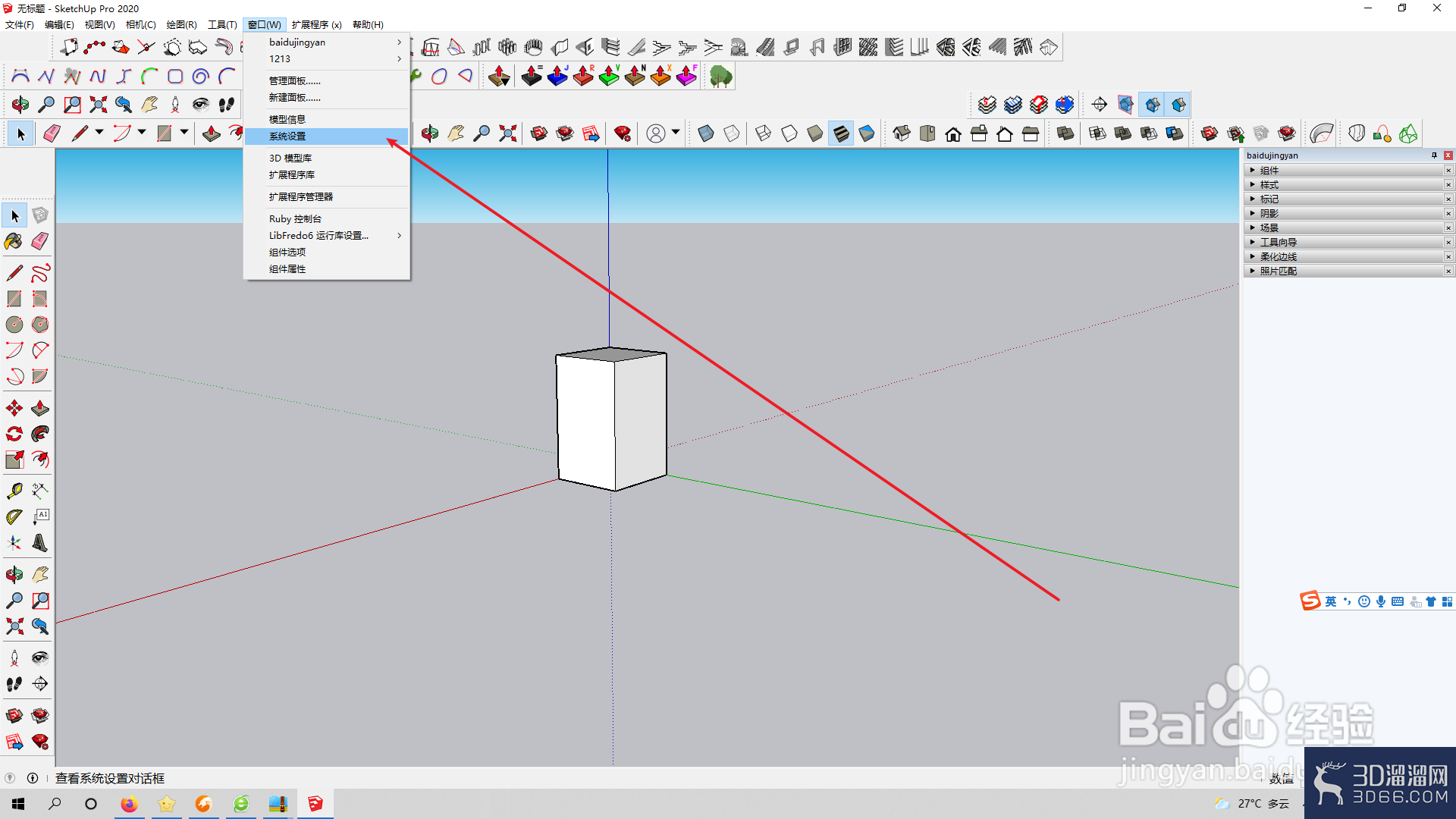The image size is (1456, 819).
Task: Choose the Axes tool
Action: [x=14, y=543]
